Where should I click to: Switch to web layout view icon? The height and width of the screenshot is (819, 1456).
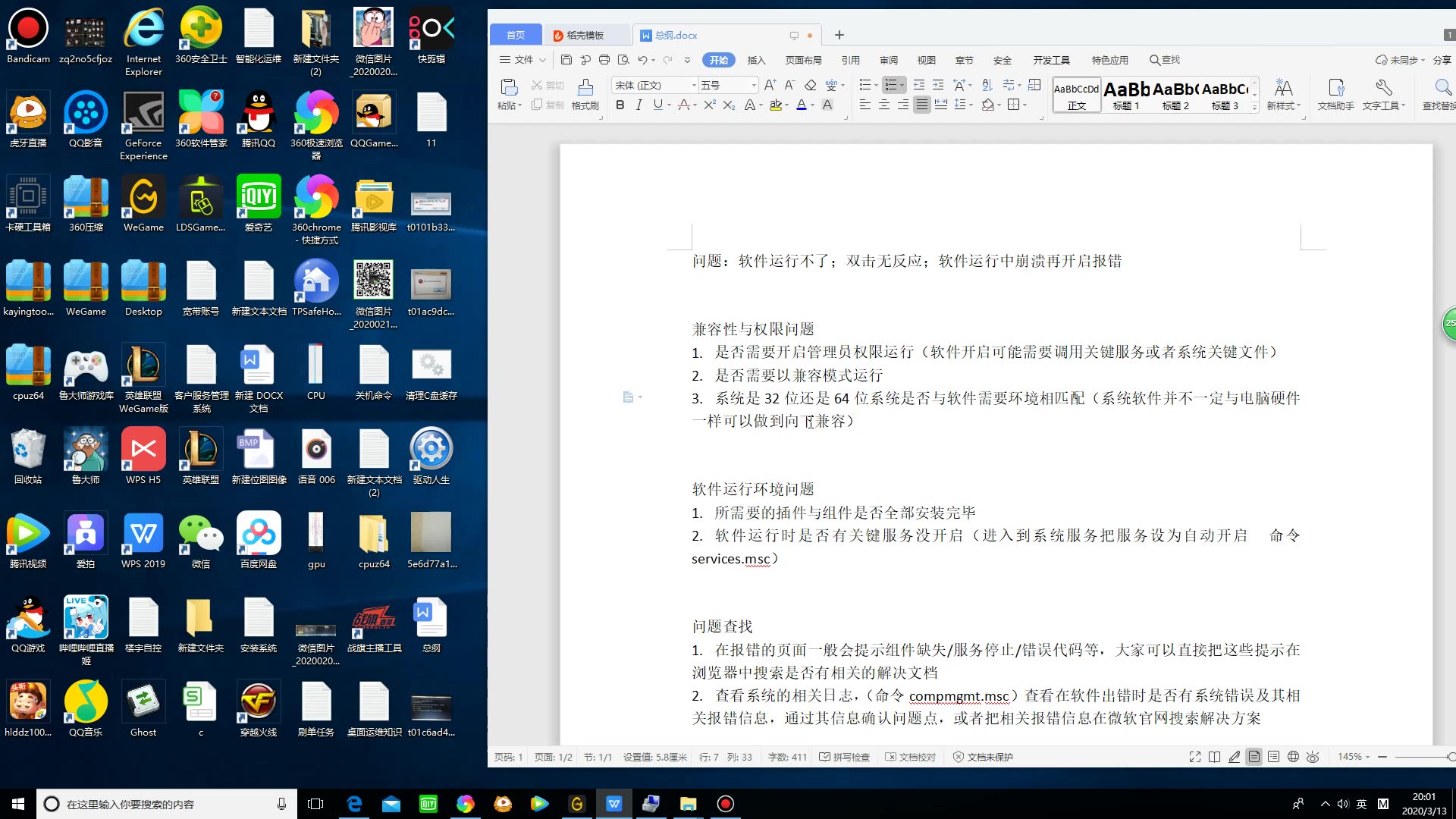[1293, 757]
